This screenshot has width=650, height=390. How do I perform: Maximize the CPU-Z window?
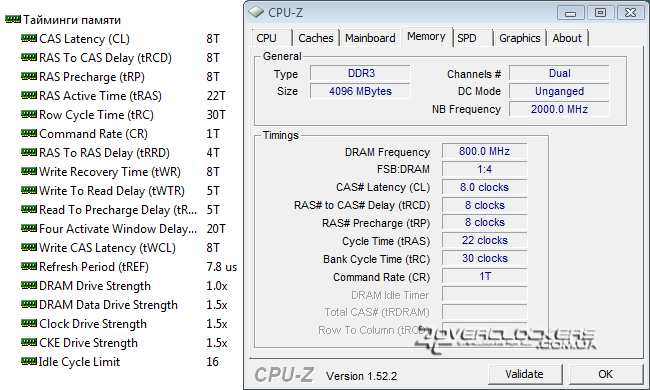pos(600,13)
